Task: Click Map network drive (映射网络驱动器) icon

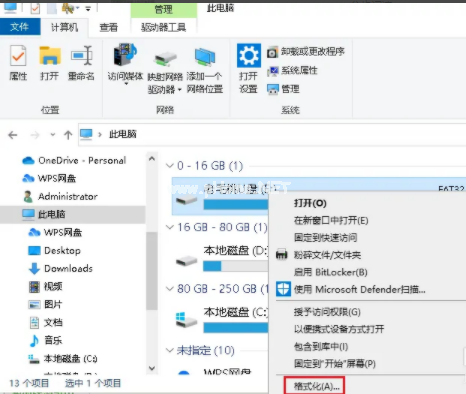Action: click(x=165, y=73)
